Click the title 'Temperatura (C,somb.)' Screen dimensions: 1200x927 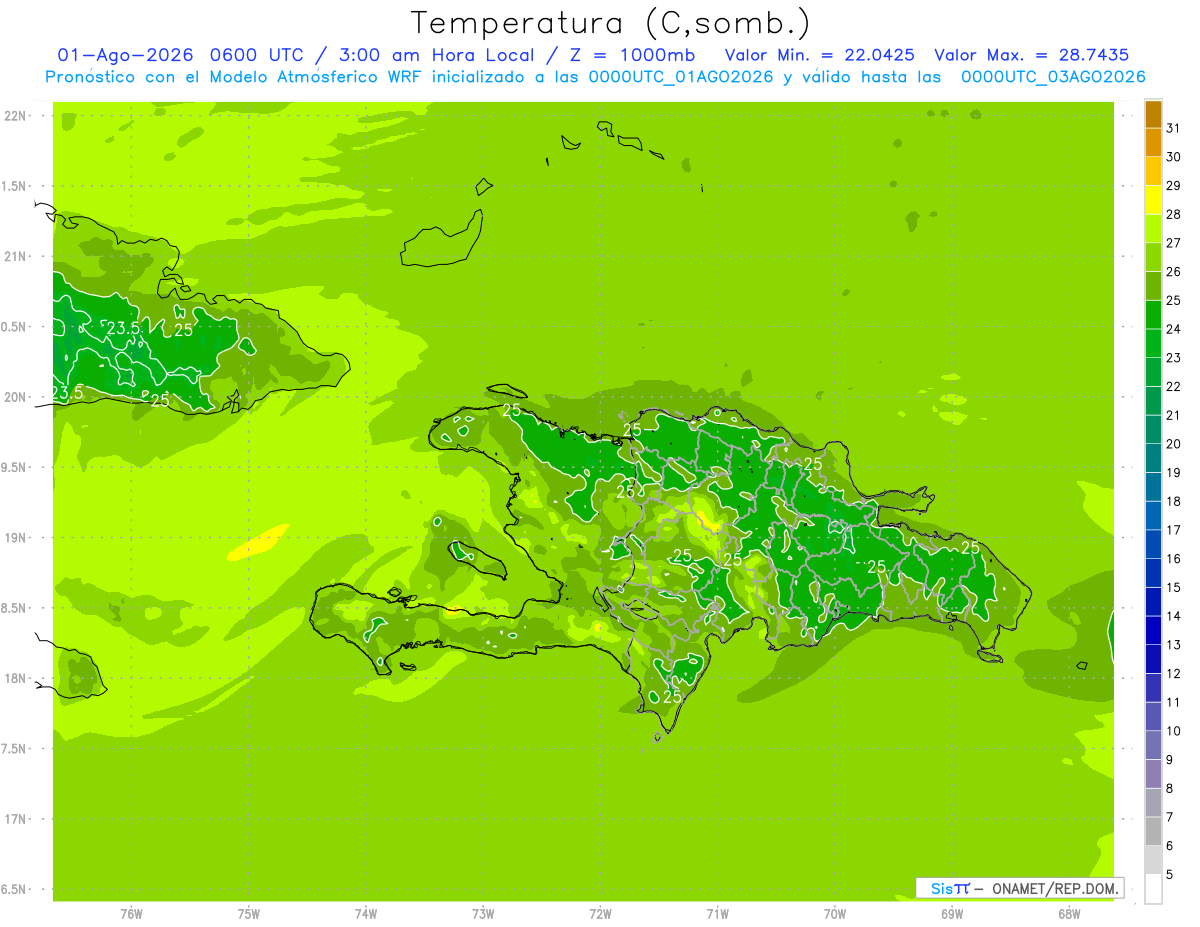(611, 23)
